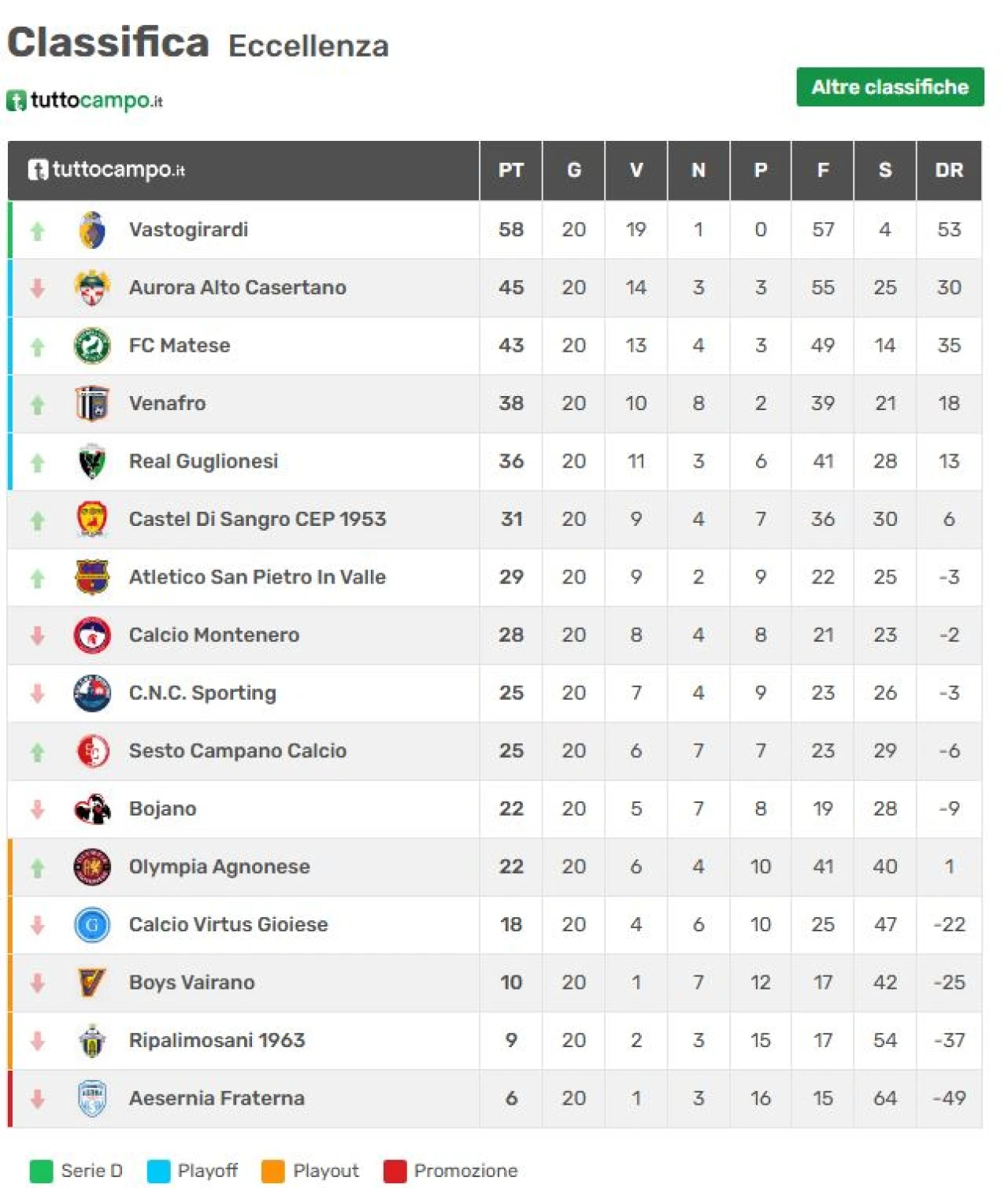Click the orange Playout legend swatch

tap(273, 1171)
